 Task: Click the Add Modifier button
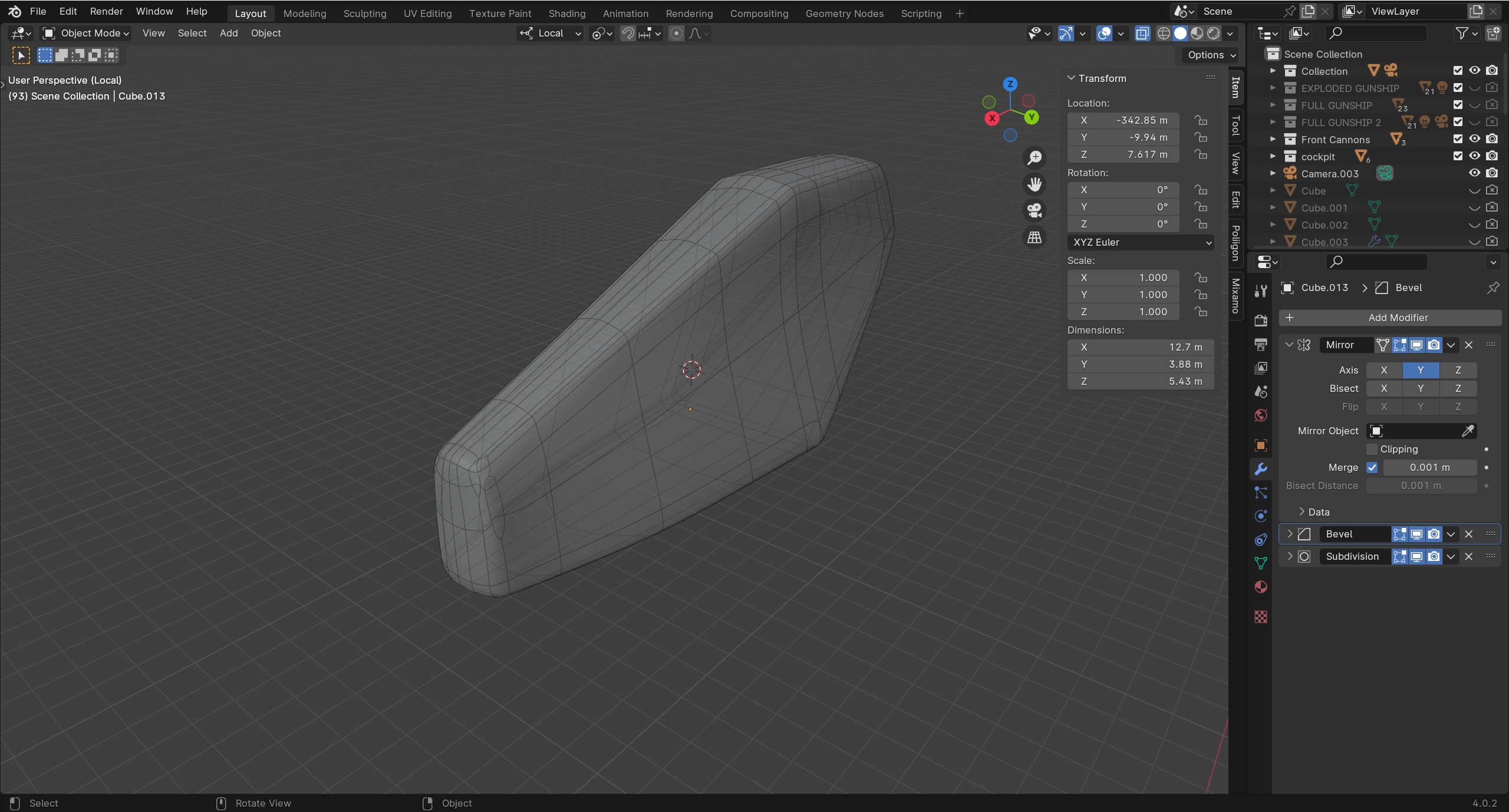pyautogui.click(x=1390, y=318)
